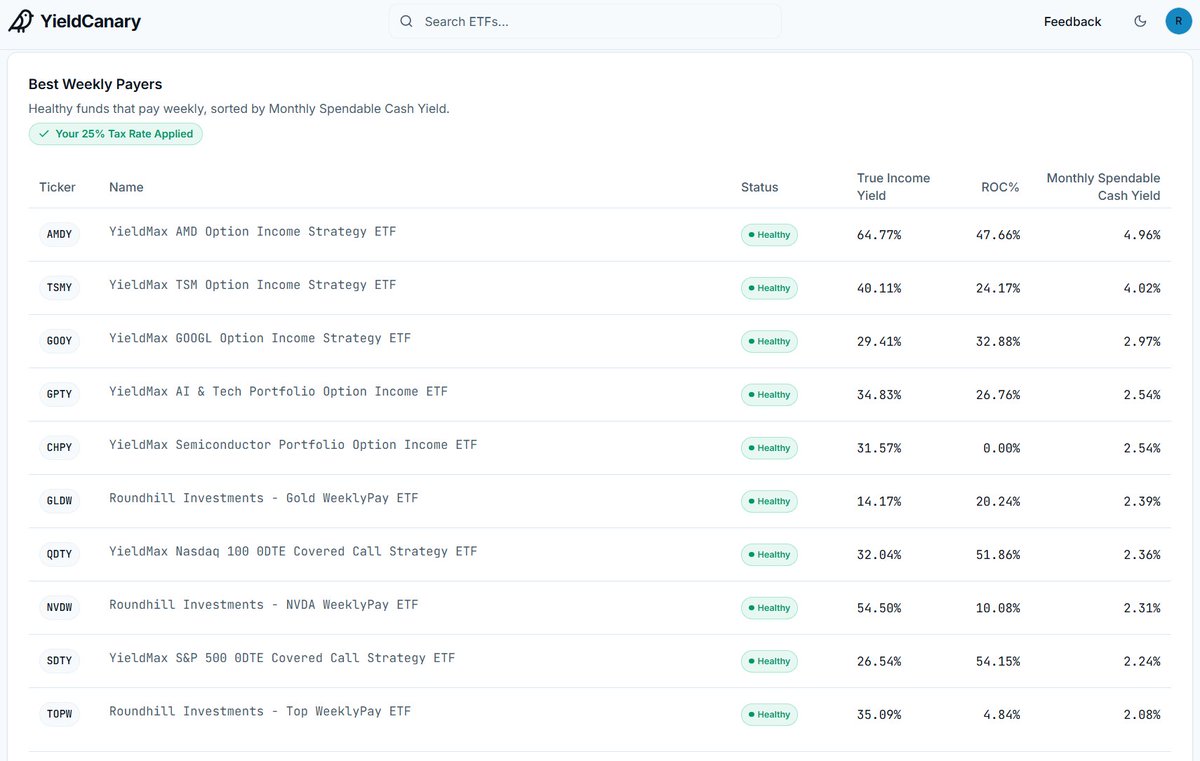The height and width of the screenshot is (761, 1200).
Task: Select Roundhill Gold WeeklyPay ETF name
Action: pos(264,498)
